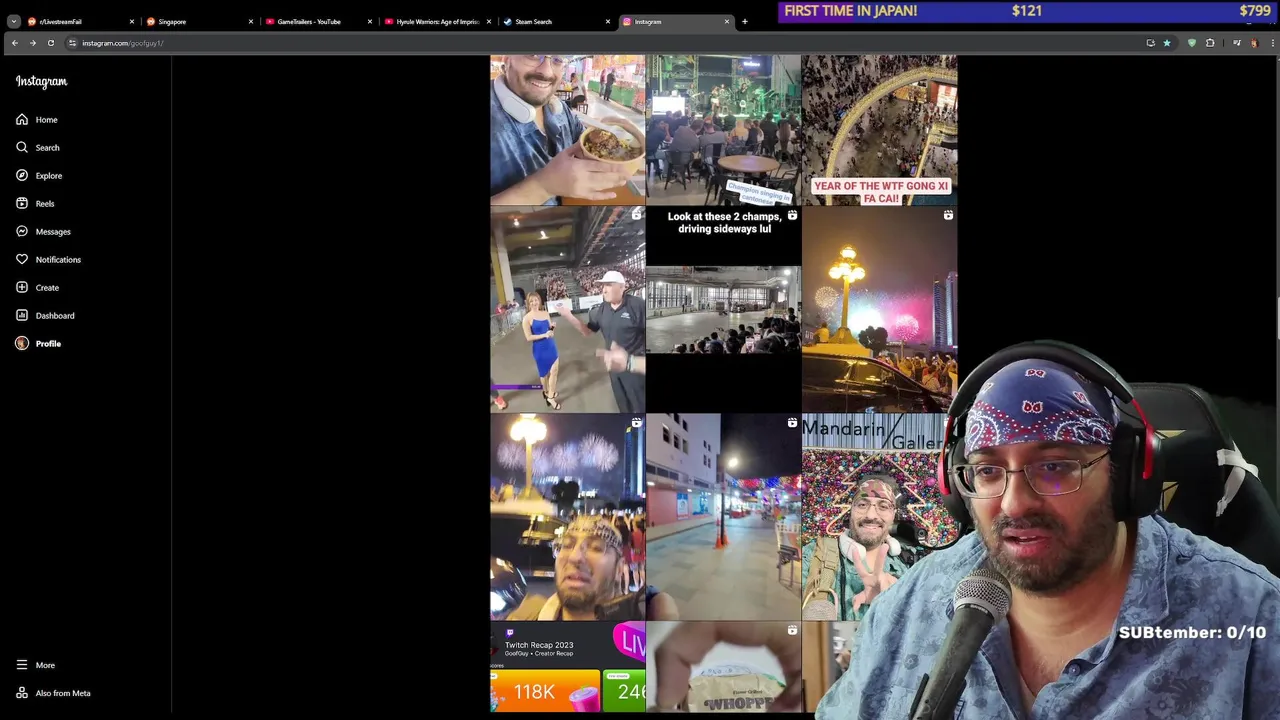Viewport: 1280px width, 720px height.
Task: Open the fireworks selfie reel
Action: pyautogui.click(x=567, y=517)
